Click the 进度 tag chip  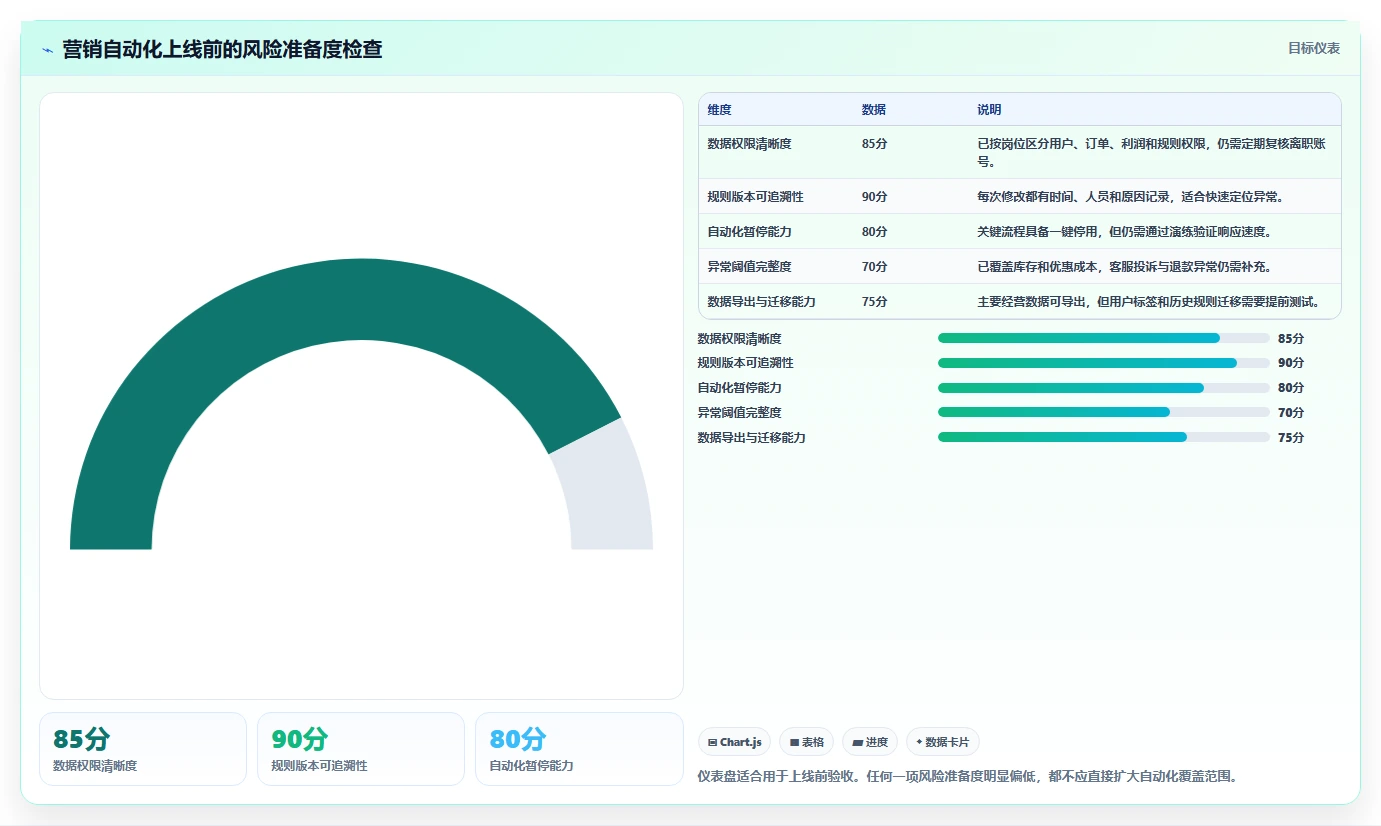(x=870, y=742)
